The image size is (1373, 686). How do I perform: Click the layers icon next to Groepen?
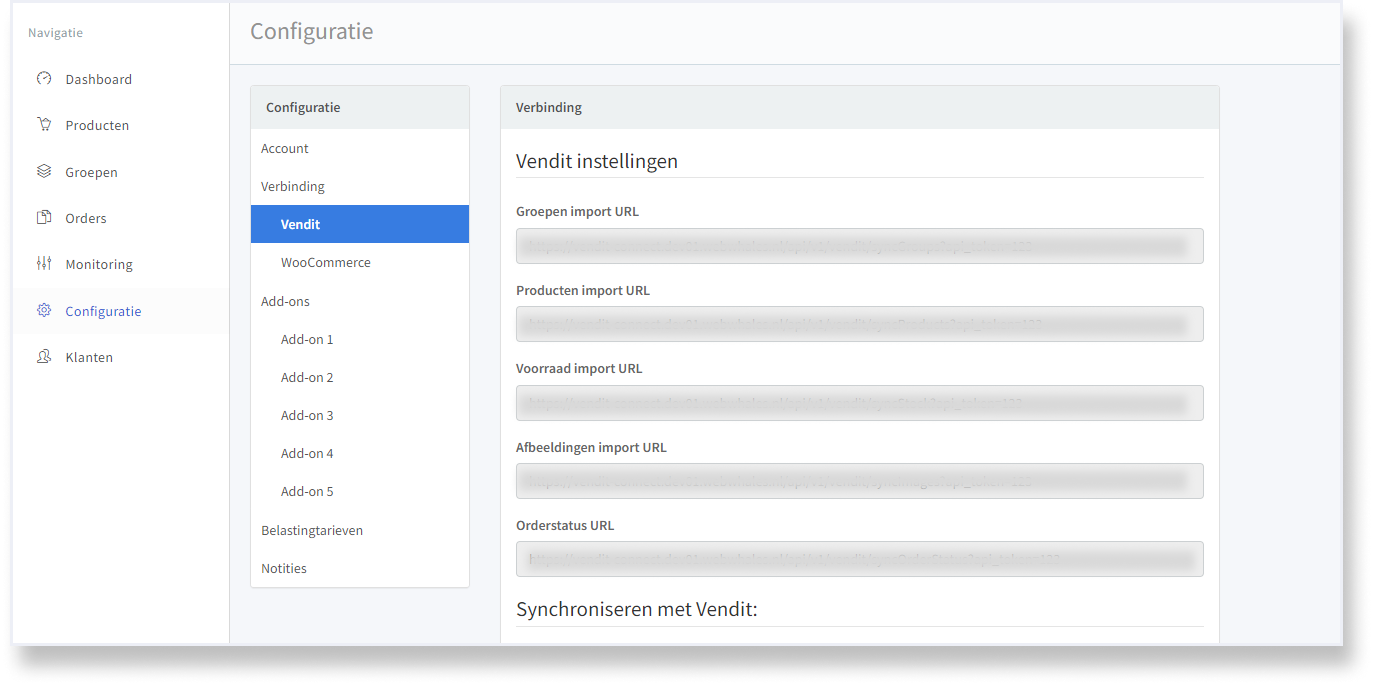pyautogui.click(x=43, y=170)
